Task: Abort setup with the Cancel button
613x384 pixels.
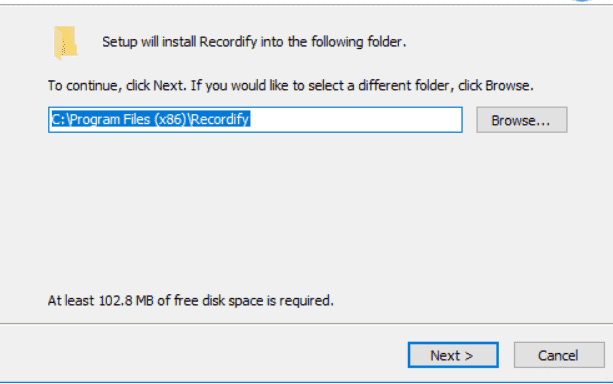Action: 559,355
